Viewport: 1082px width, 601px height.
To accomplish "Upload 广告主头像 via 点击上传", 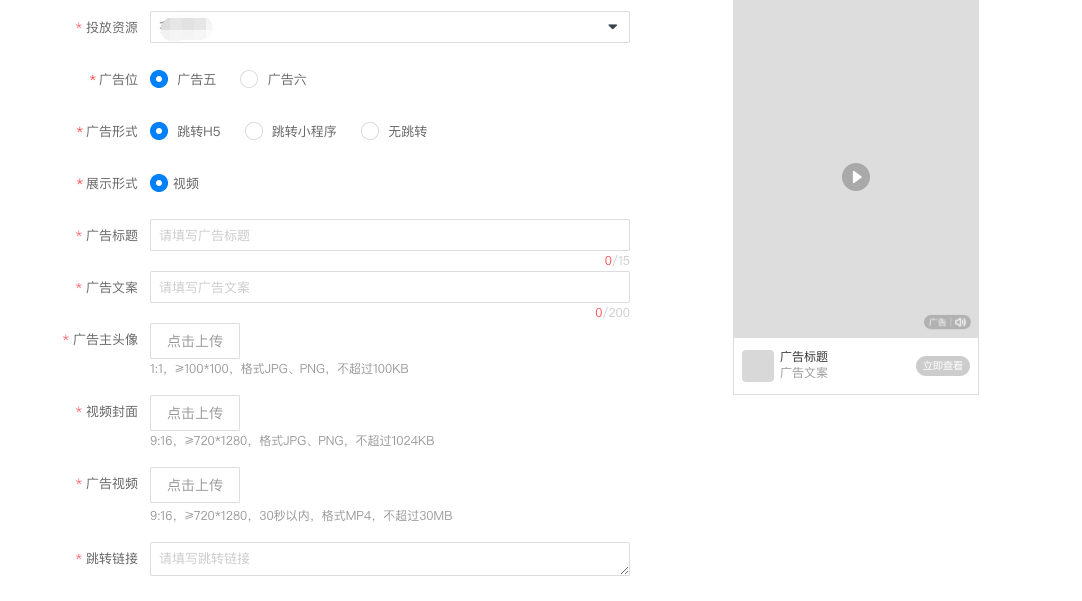I will 195,341.
